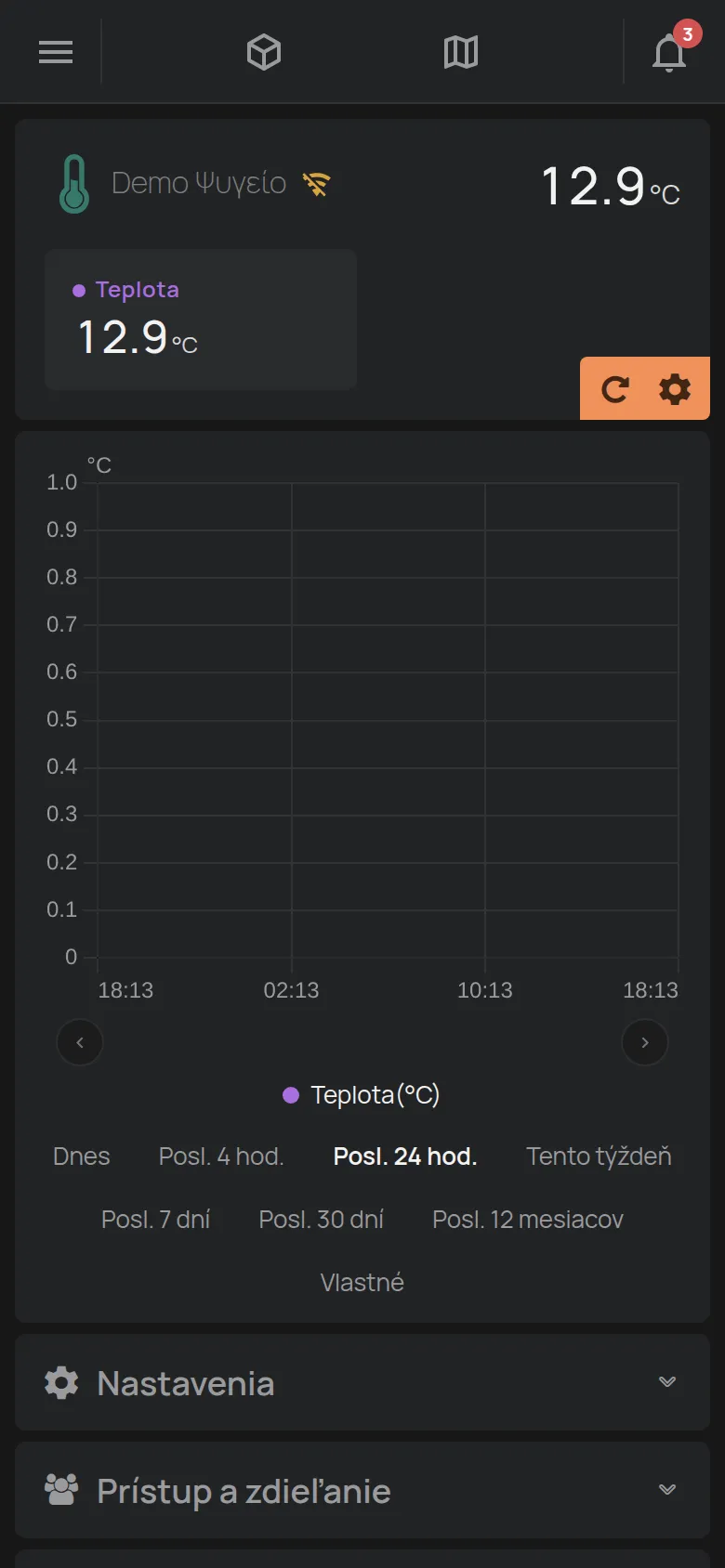Select the Dnes time range
The image size is (725, 1568).
tap(82, 1156)
